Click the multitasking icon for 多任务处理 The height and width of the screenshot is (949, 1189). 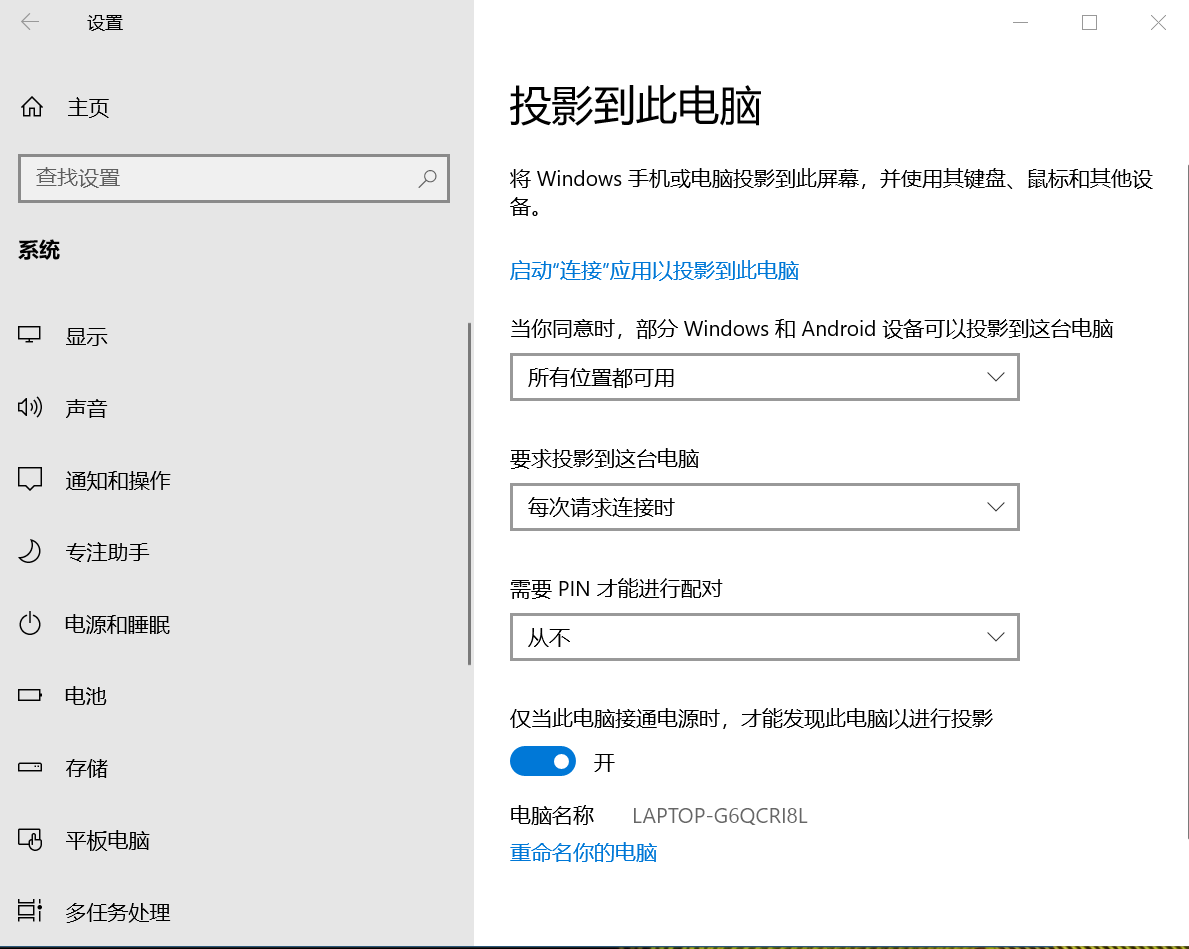[x=30, y=910]
